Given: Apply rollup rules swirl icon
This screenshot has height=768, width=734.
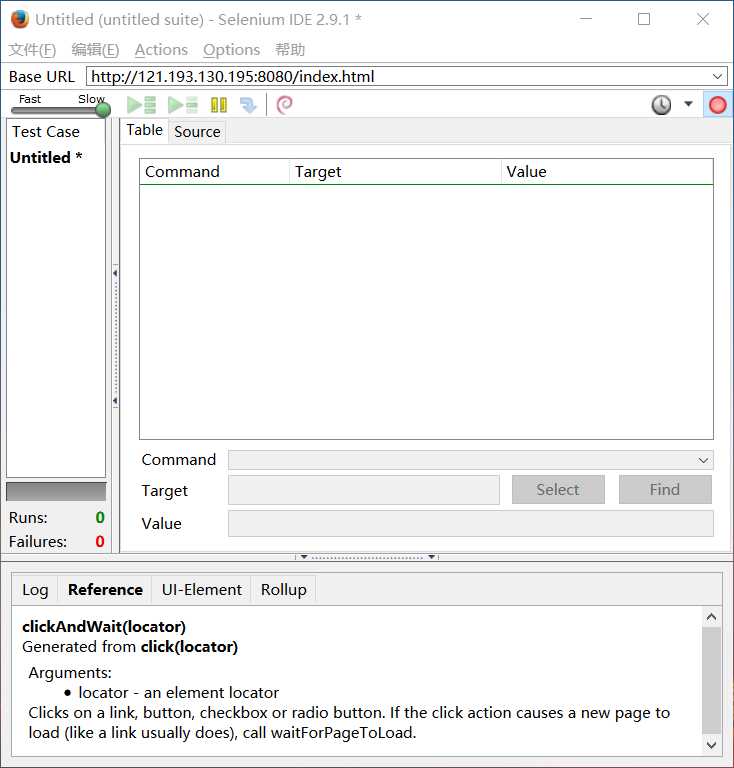Looking at the screenshot, I should (284, 105).
